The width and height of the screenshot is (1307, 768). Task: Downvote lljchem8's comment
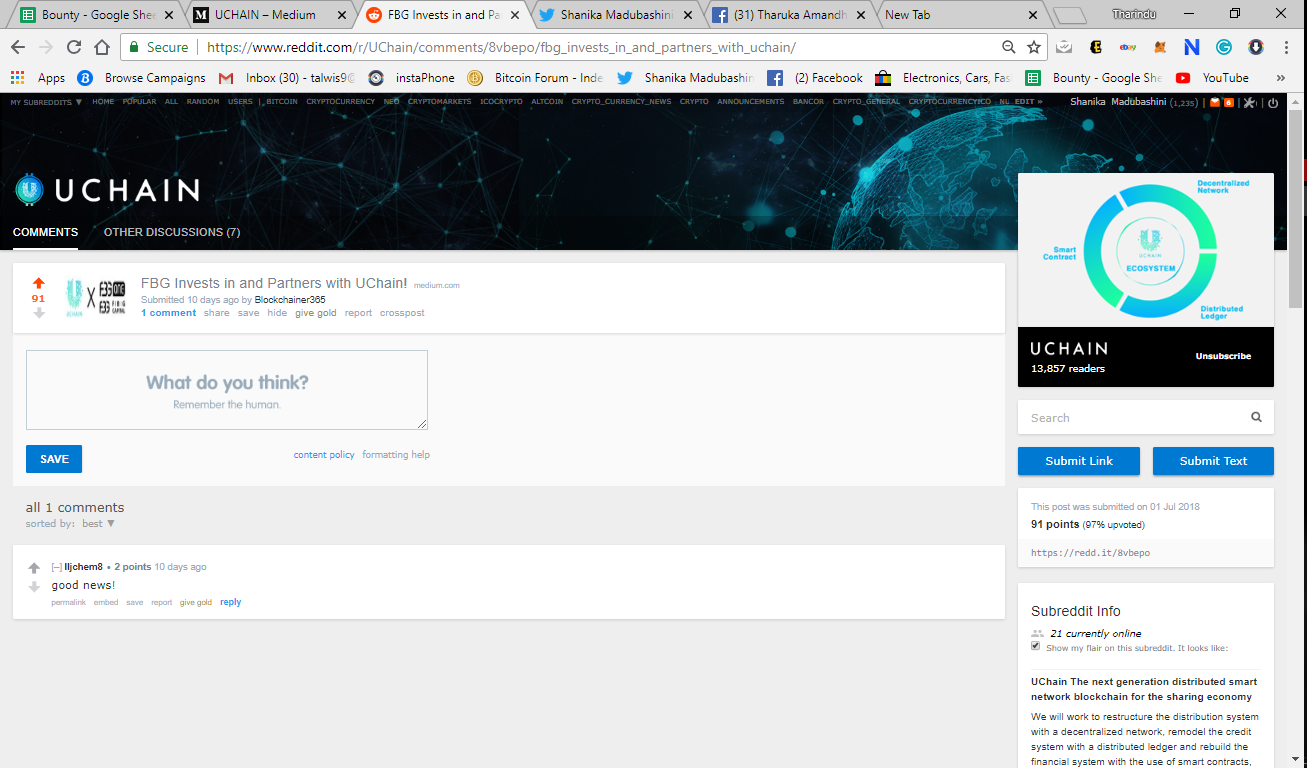(34, 587)
